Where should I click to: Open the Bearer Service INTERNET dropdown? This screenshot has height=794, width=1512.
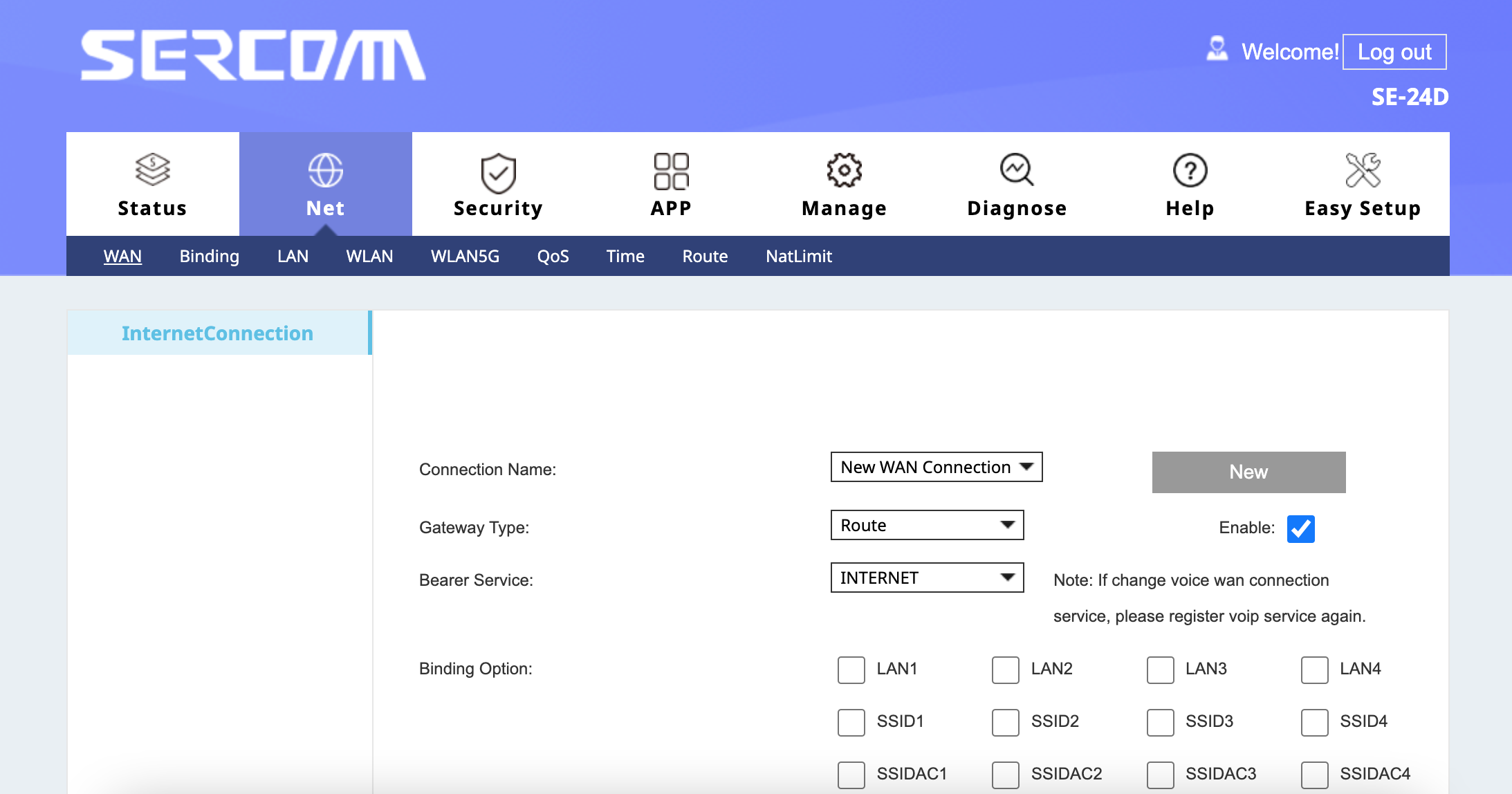pyautogui.click(x=927, y=578)
